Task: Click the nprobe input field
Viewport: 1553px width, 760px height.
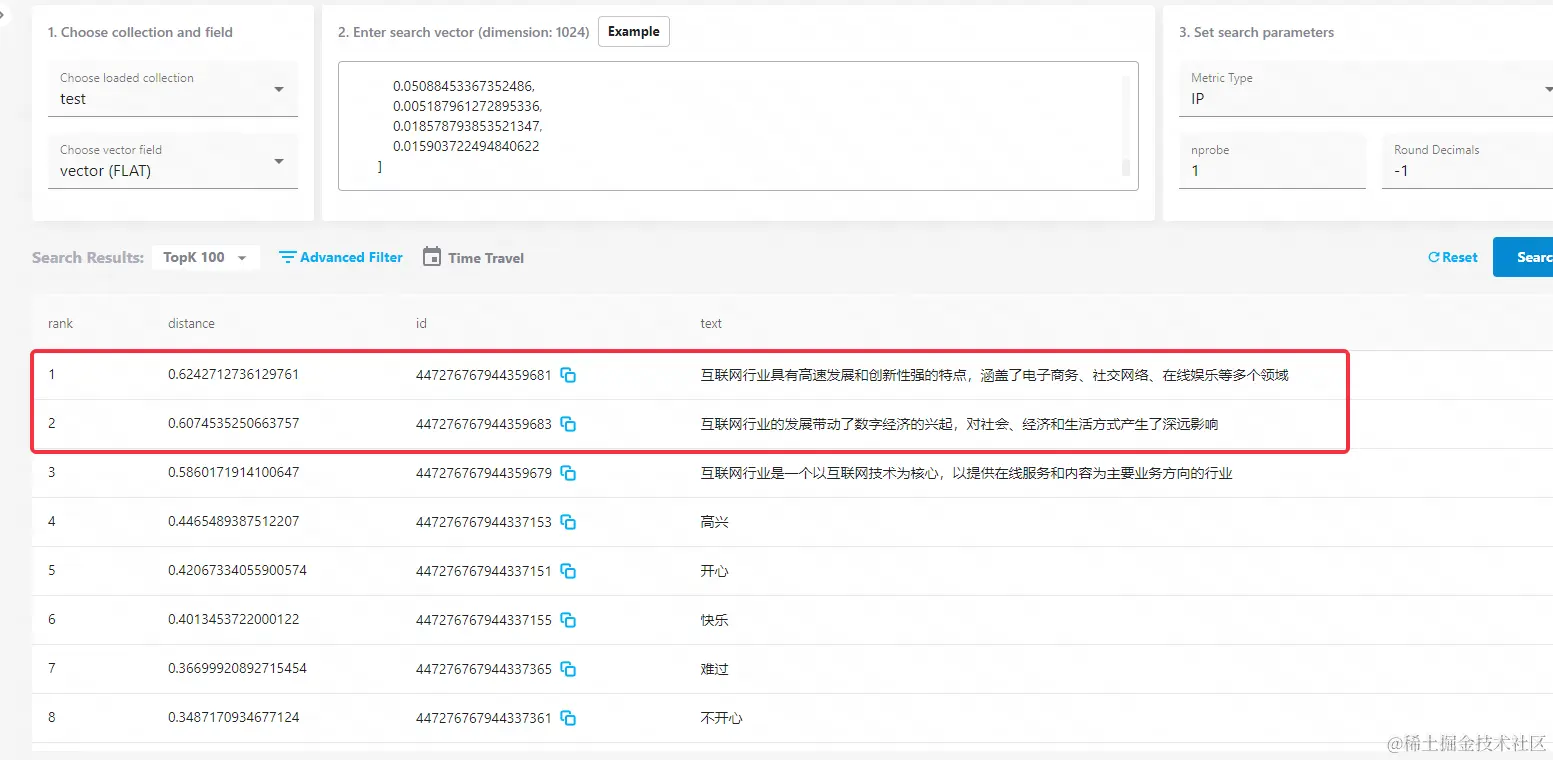Action: click(x=1272, y=161)
